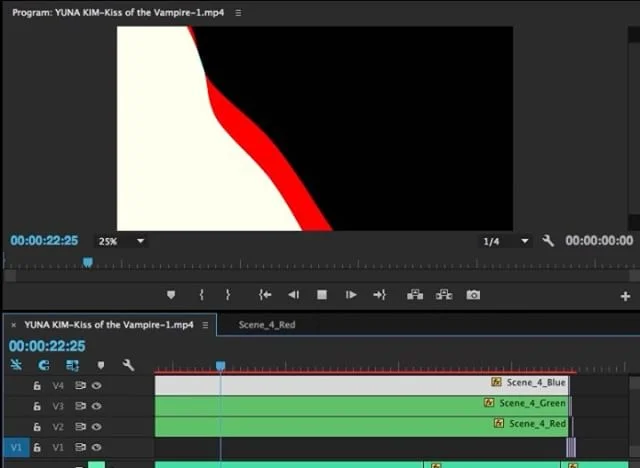Select the Scene_4_Green clip

[x=362, y=406]
